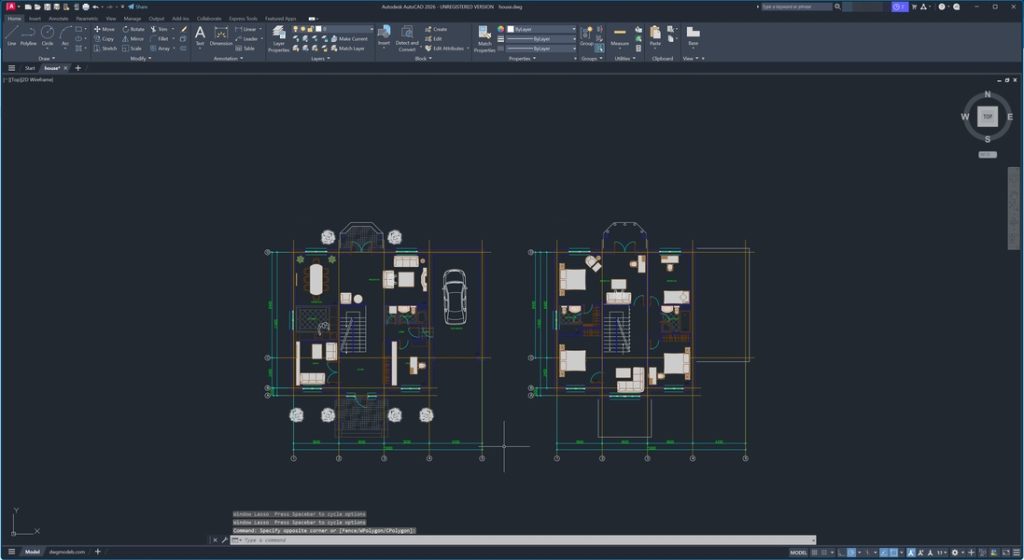Click the Stretch tool
Screen dimensions: 1024x560
105,48
